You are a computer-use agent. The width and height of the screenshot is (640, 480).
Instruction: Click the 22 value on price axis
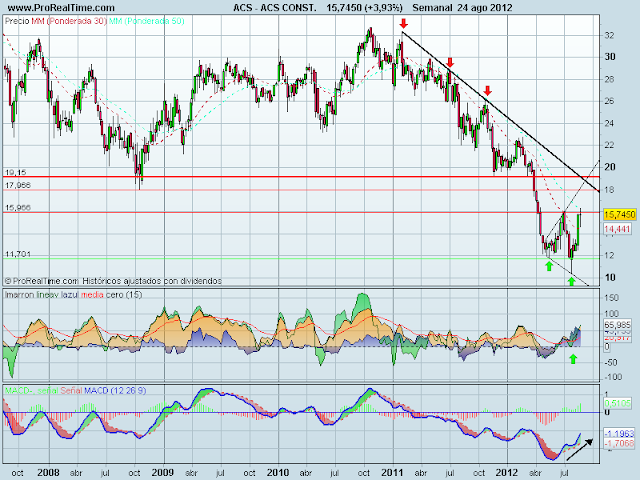[609, 145]
